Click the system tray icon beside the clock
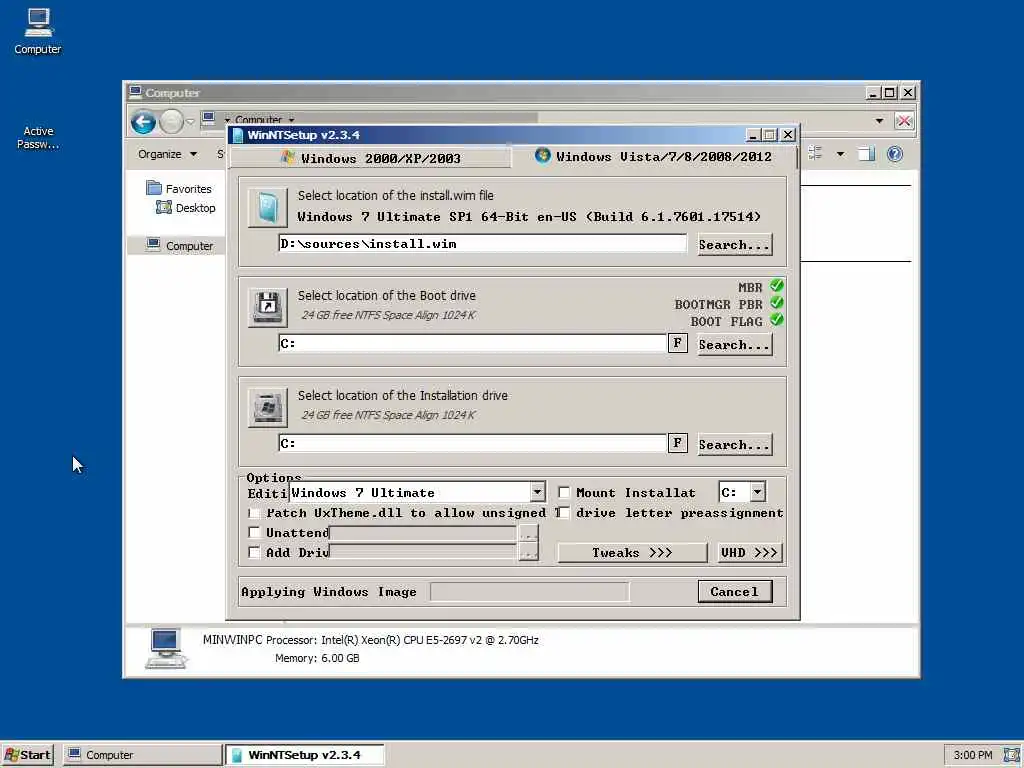 1011,755
